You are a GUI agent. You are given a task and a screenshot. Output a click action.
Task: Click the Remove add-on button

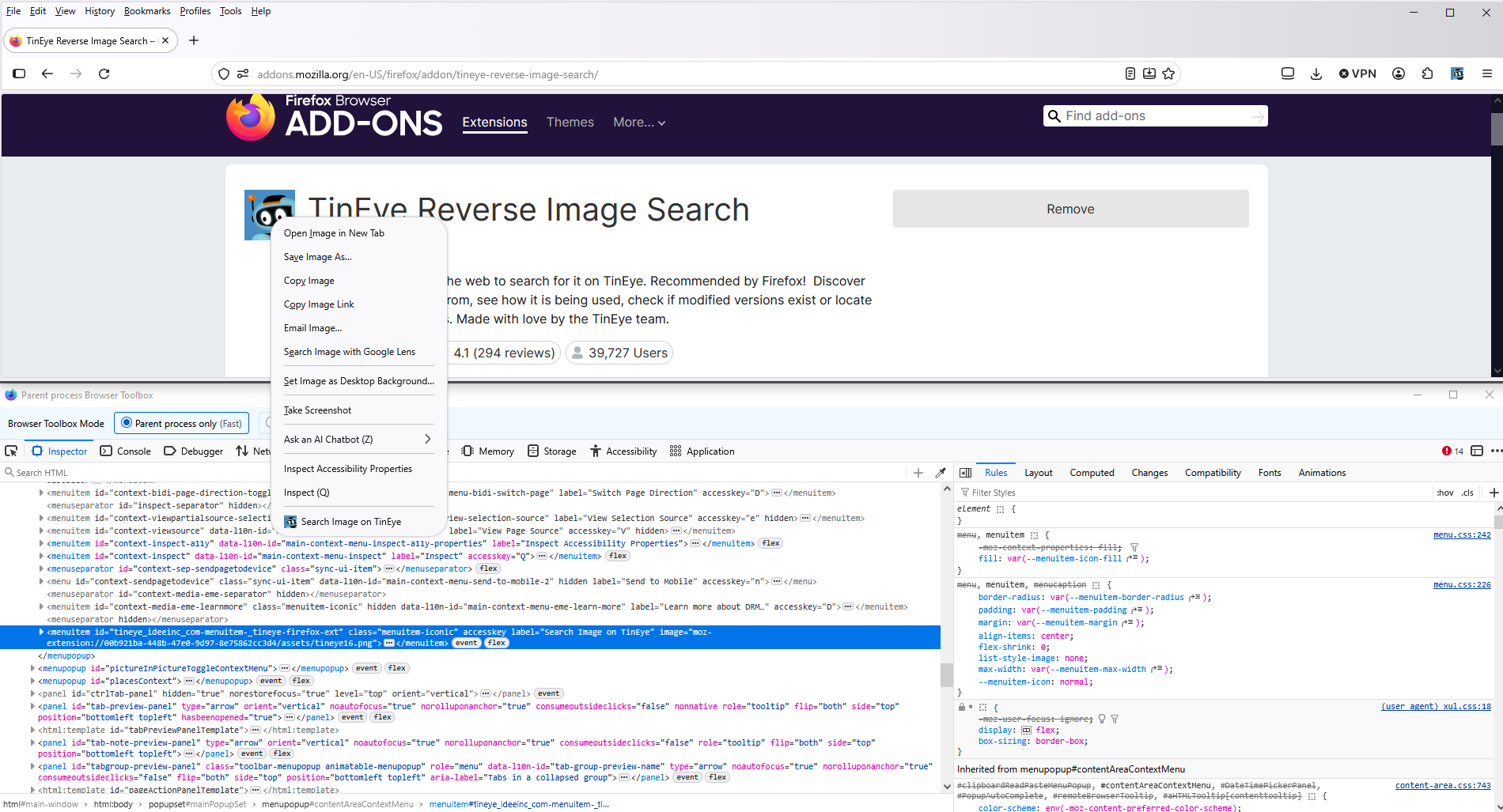point(1070,209)
